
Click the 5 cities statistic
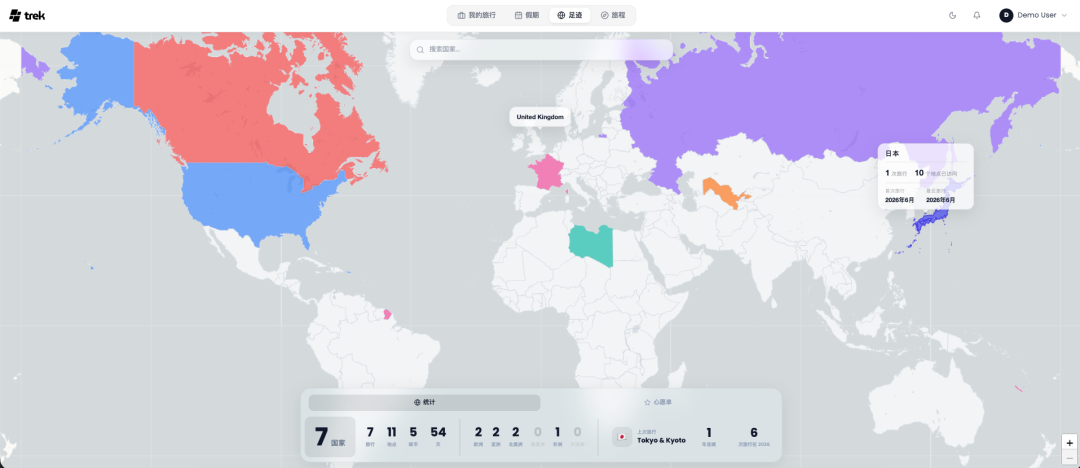(413, 436)
